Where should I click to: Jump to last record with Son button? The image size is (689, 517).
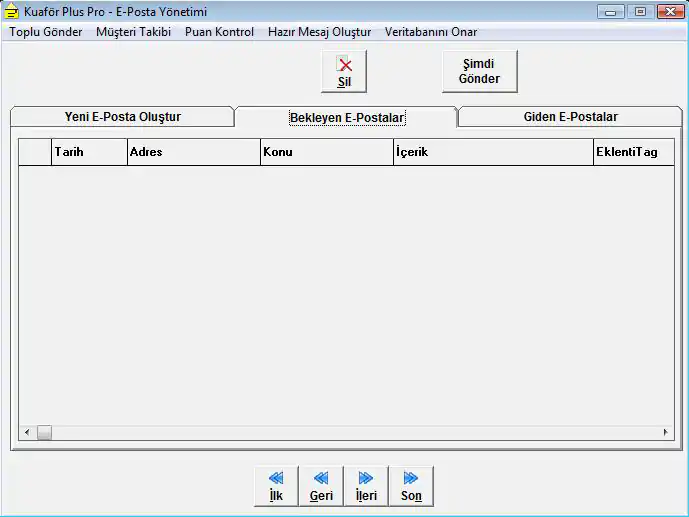click(x=411, y=486)
